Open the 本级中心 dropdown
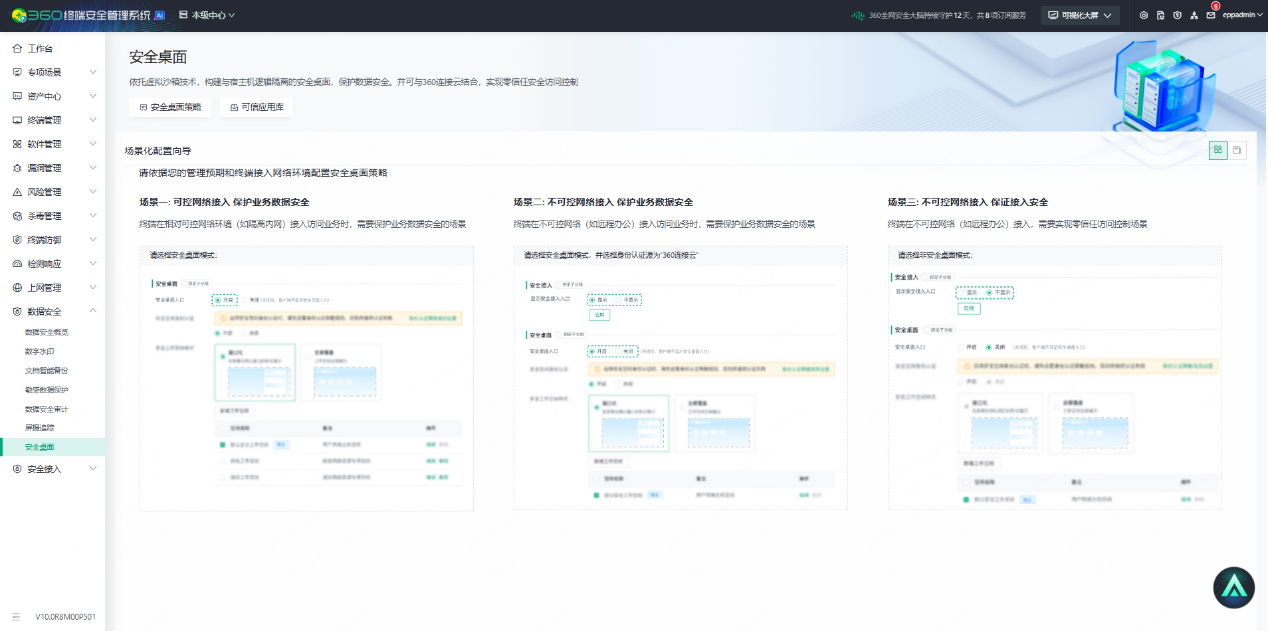Viewport: 1268px width, 631px height. pos(207,15)
